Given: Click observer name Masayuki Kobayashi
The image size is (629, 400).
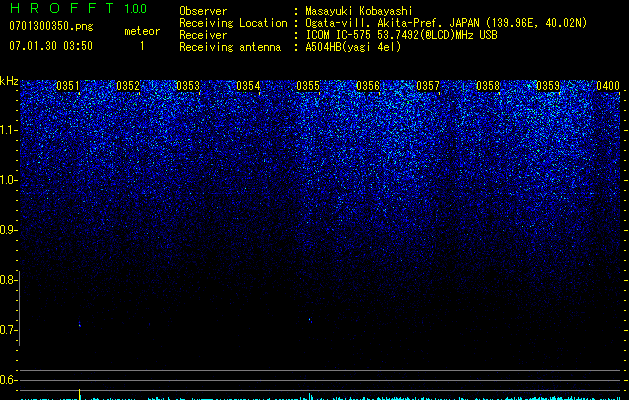Looking at the screenshot, I should (x=359, y=11).
